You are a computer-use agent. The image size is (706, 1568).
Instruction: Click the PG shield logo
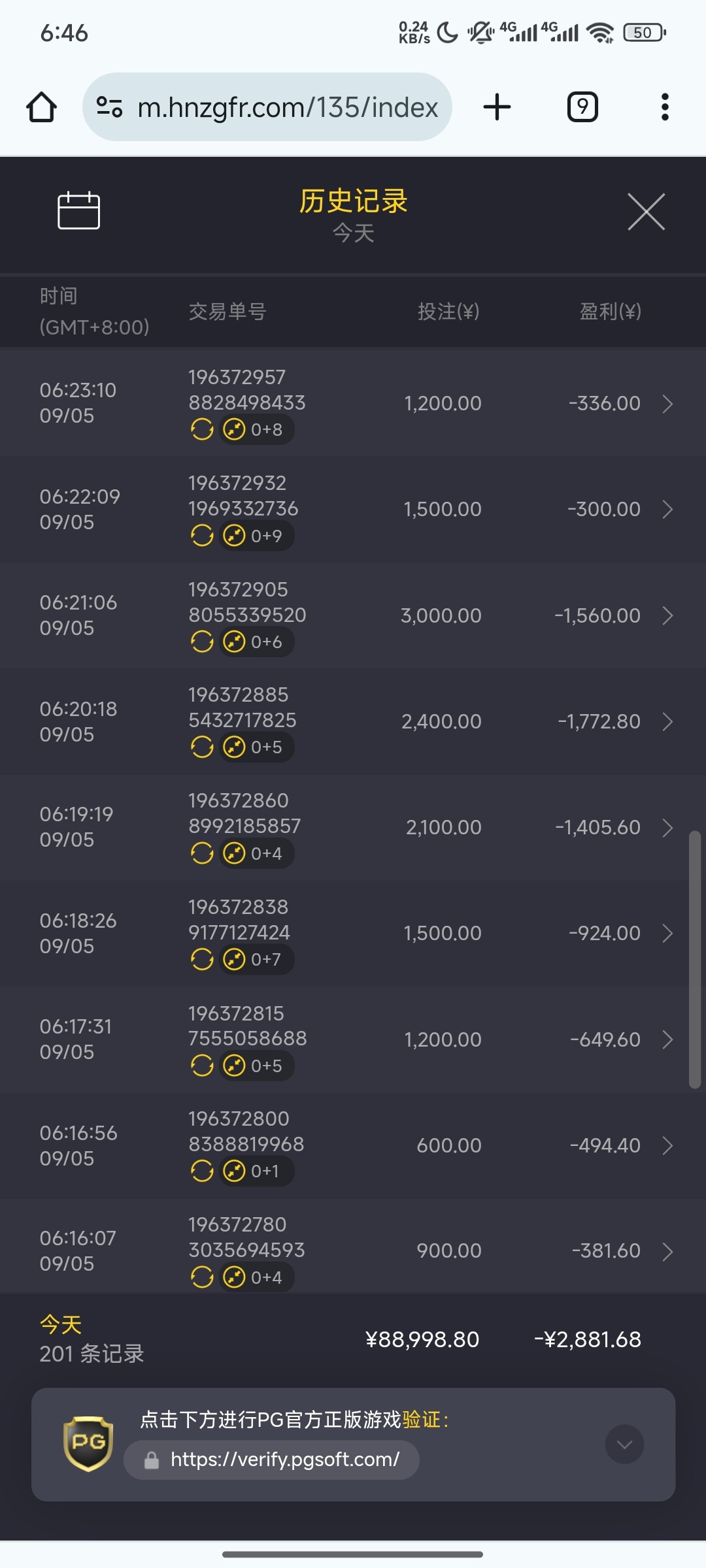coord(88,1443)
